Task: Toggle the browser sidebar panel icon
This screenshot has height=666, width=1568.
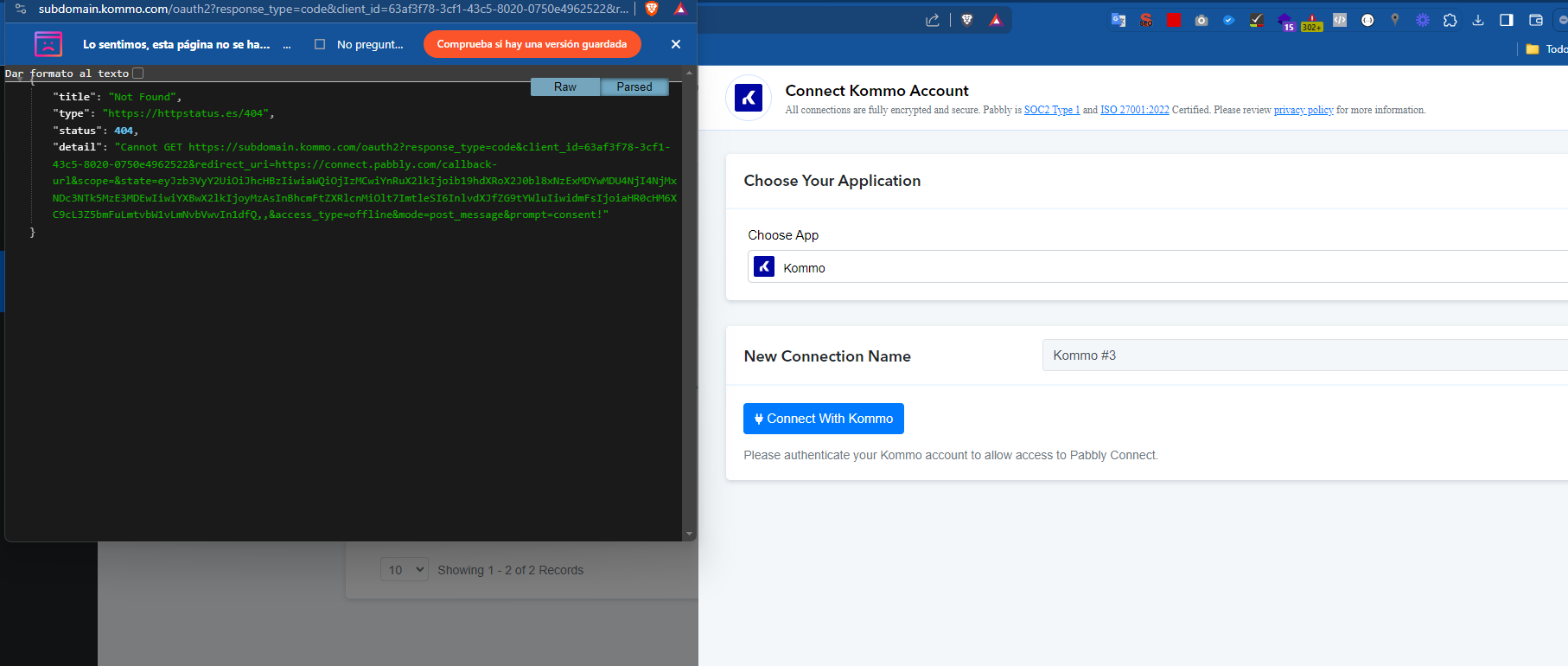Action: (x=1507, y=20)
